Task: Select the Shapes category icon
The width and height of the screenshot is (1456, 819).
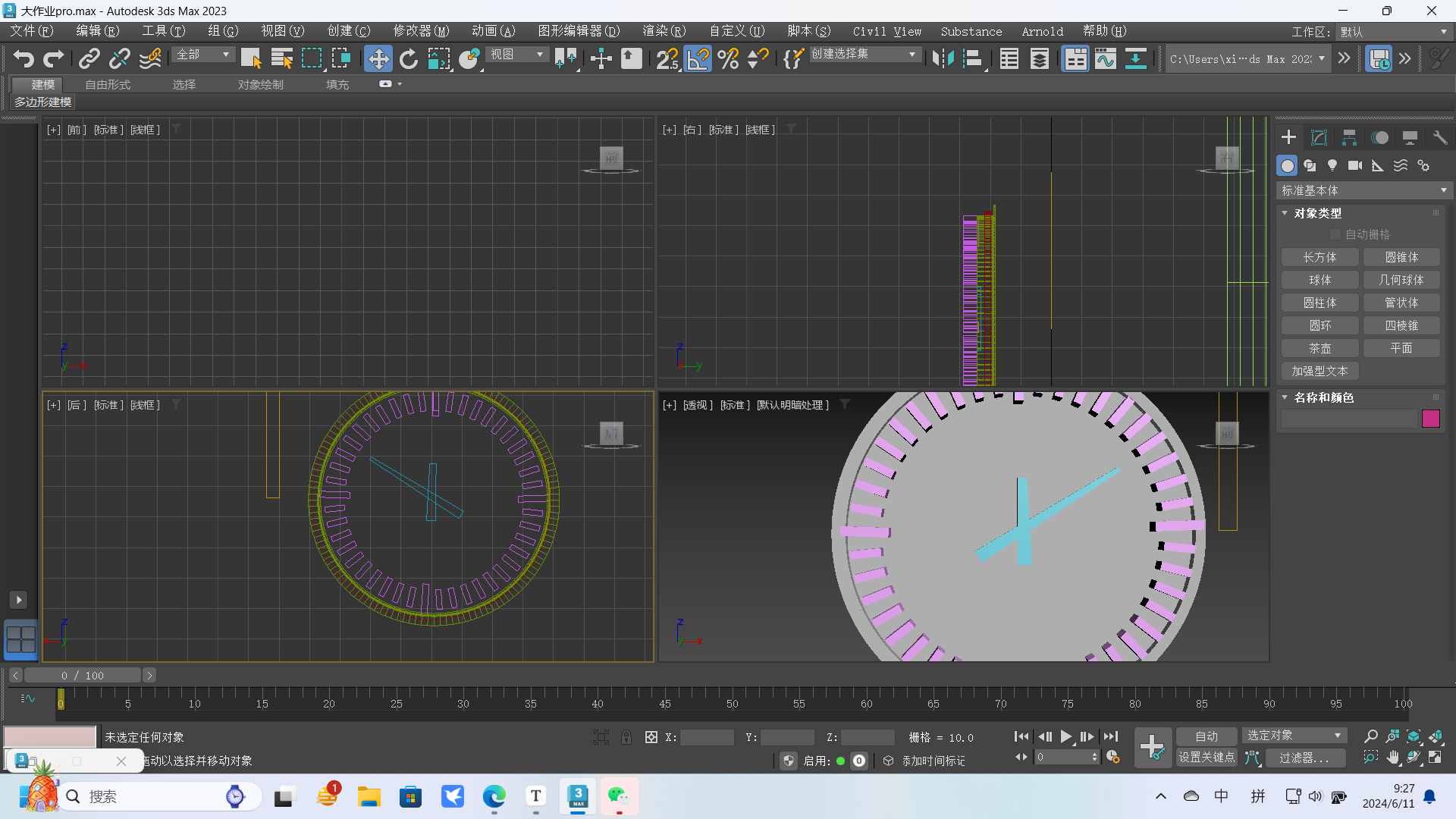Action: click(x=1310, y=165)
